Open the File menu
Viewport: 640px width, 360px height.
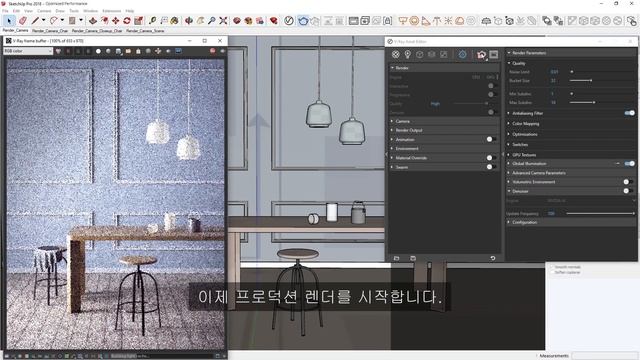tap(5, 11)
